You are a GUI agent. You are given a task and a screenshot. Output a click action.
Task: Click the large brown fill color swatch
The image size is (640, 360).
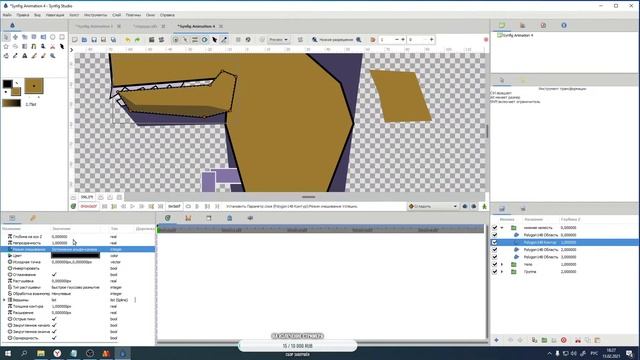pyautogui.click(x=34, y=86)
